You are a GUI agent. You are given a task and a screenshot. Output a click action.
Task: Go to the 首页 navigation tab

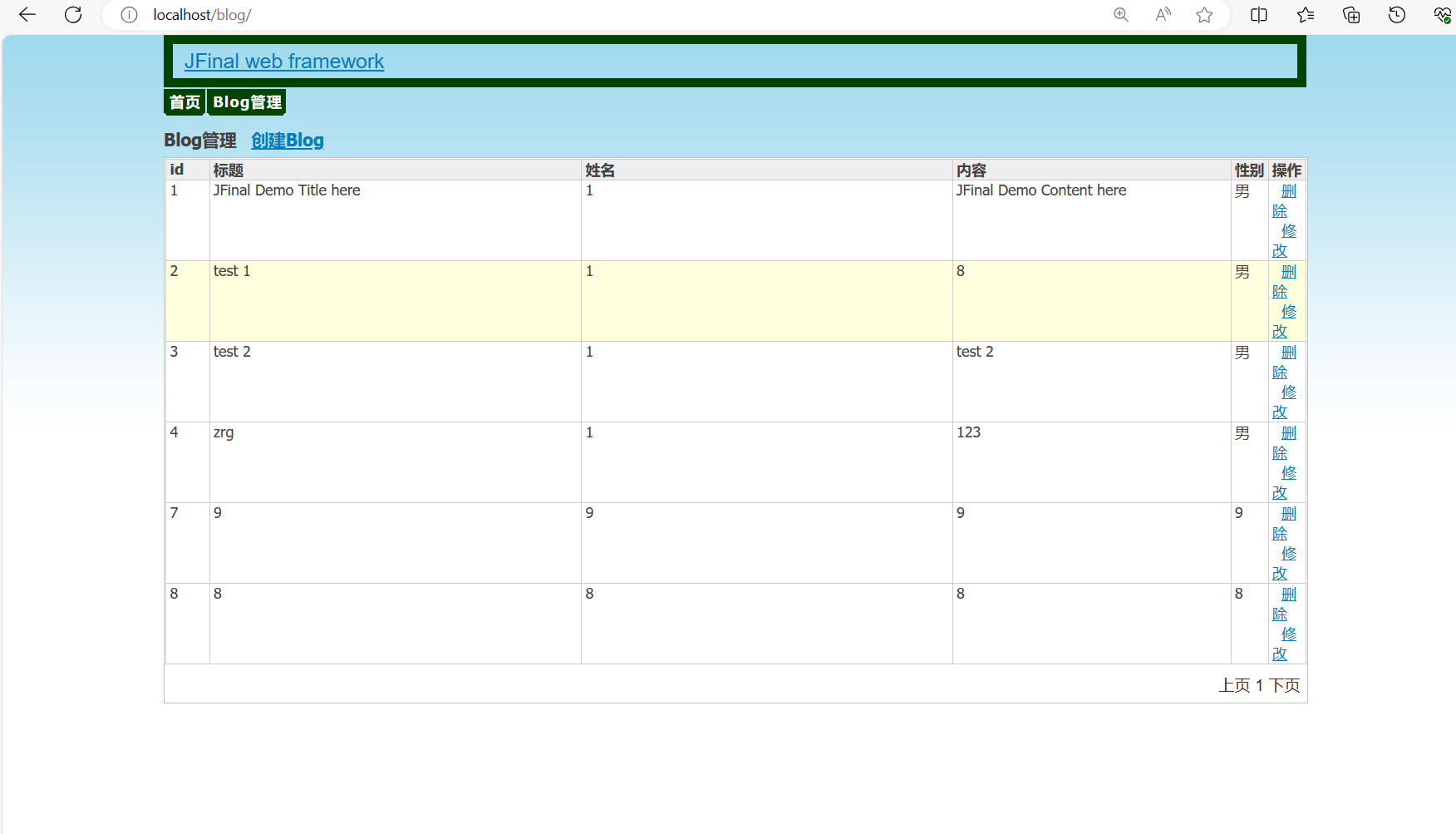[x=184, y=102]
